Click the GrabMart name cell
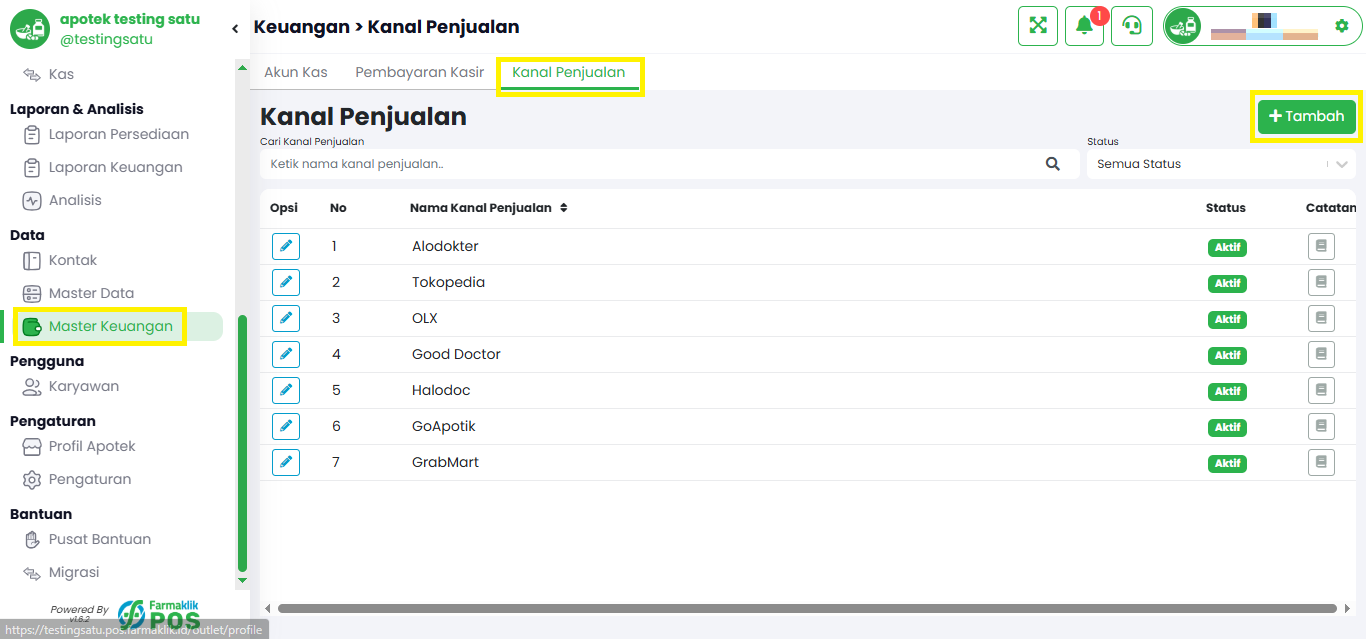The height and width of the screenshot is (639, 1366). pyautogui.click(x=445, y=462)
